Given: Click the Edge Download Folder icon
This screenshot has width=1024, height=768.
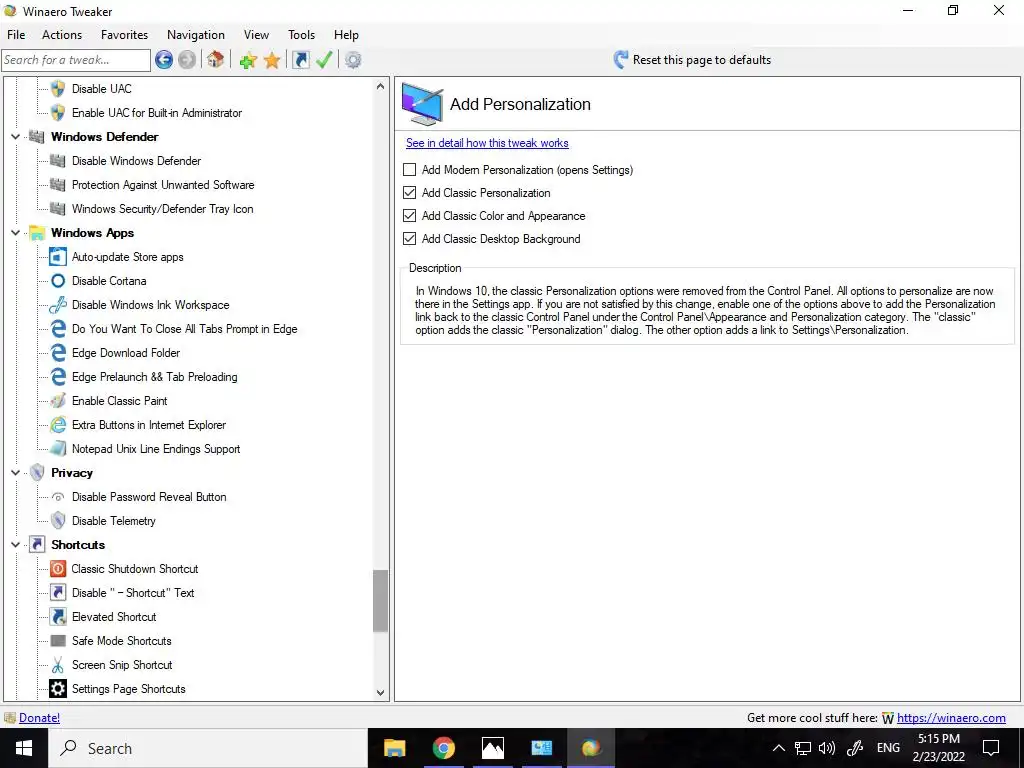Looking at the screenshot, I should (58, 353).
